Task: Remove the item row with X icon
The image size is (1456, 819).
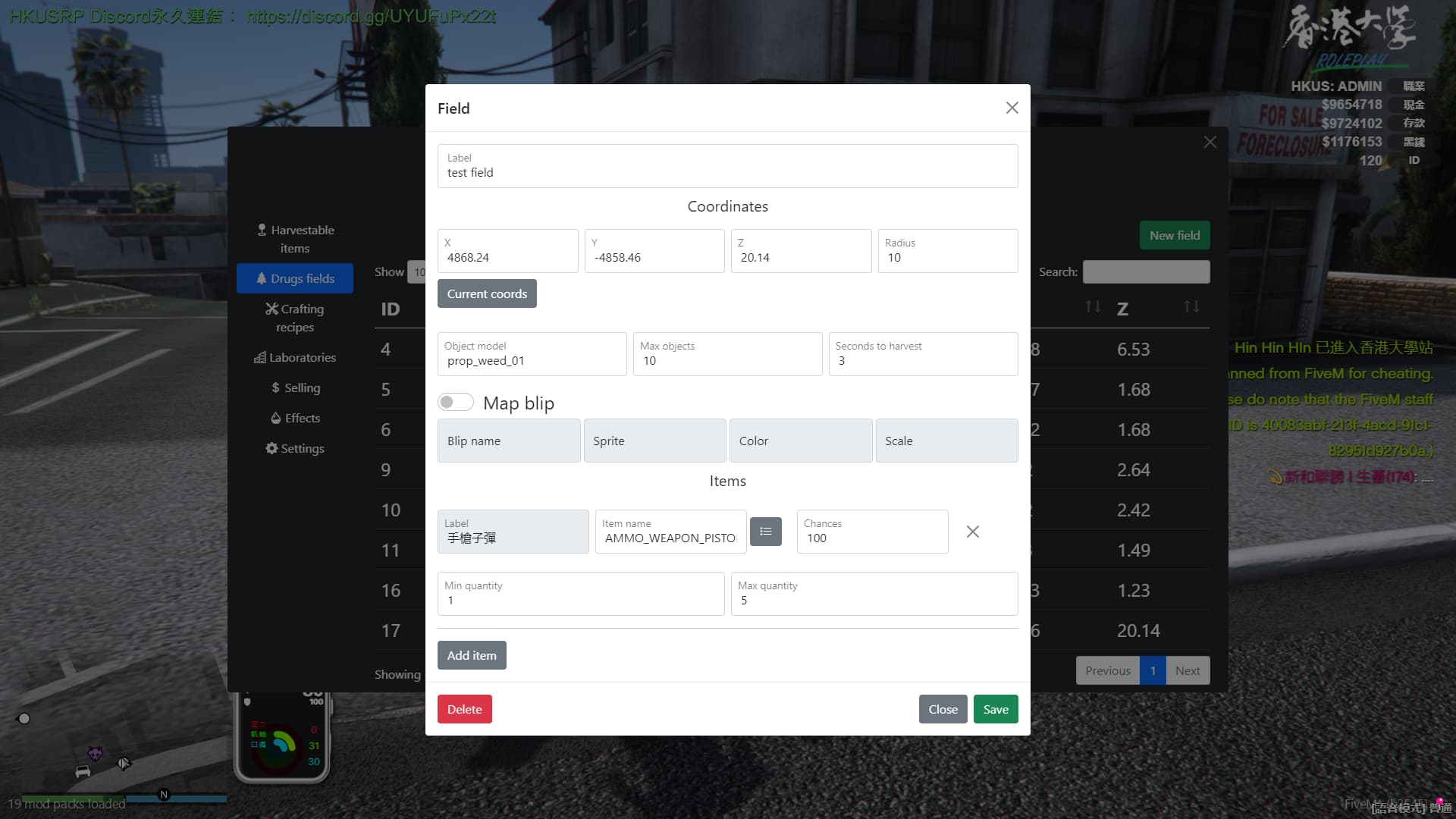Action: (x=972, y=532)
